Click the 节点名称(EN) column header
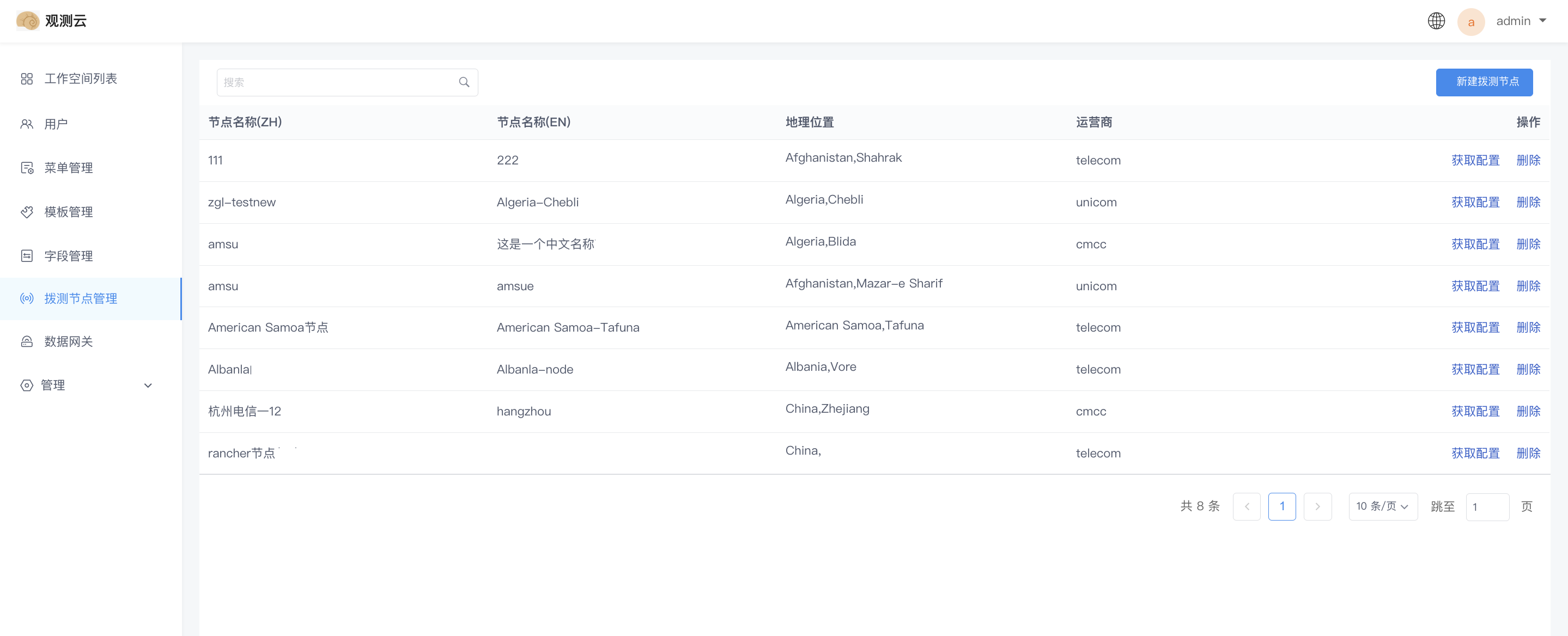The height and width of the screenshot is (636, 1568). [x=533, y=123]
